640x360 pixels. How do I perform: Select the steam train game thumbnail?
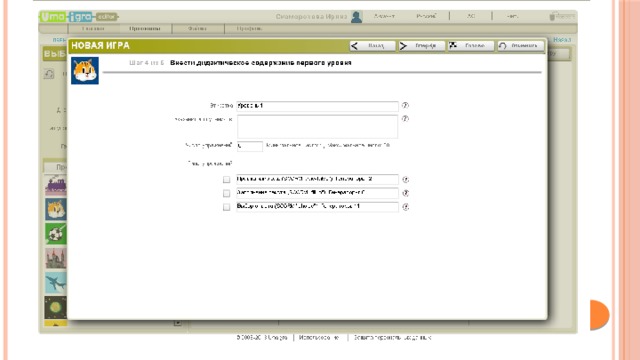tap(56, 185)
